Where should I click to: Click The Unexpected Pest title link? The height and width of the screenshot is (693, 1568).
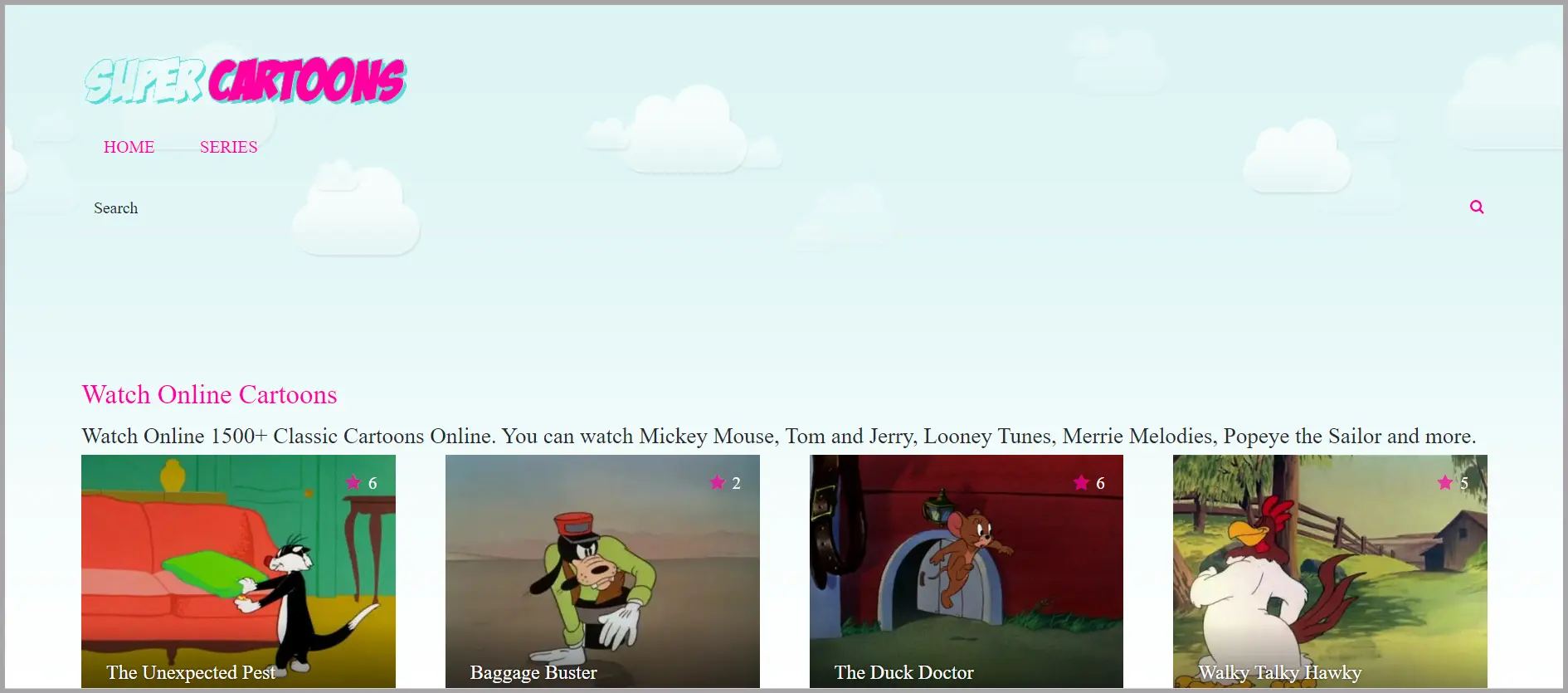tap(191, 672)
